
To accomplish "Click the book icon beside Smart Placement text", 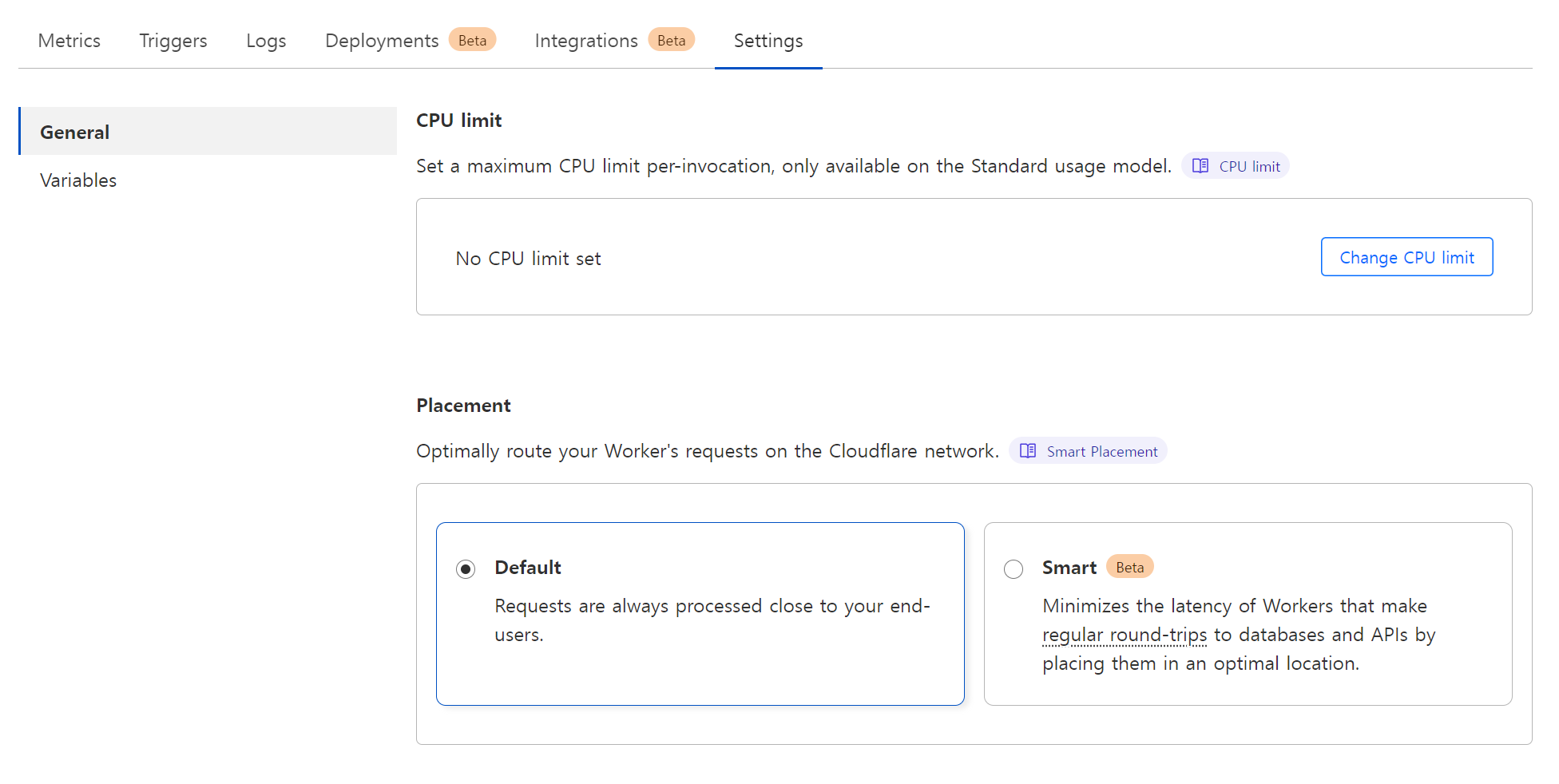I will coord(1028,450).
